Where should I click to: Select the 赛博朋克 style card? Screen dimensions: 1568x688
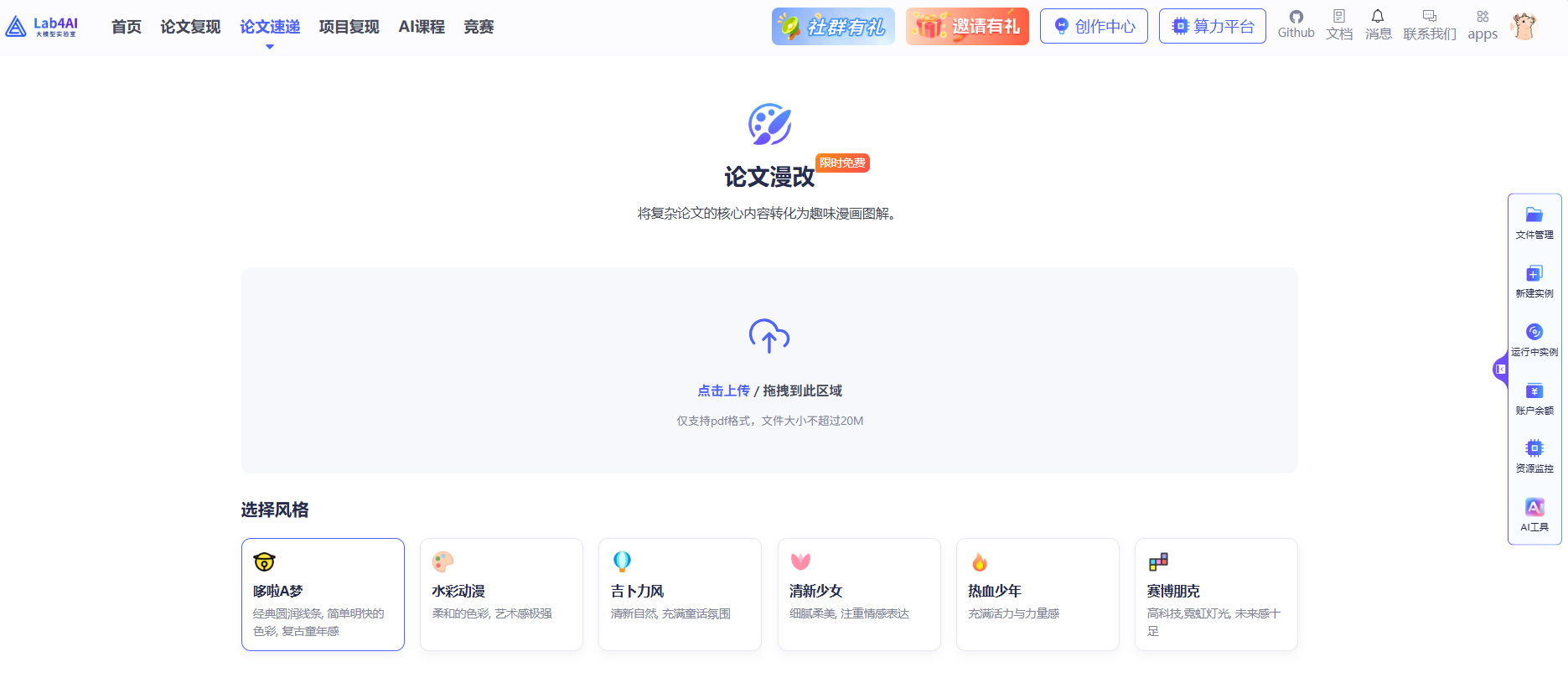point(1216,594)
